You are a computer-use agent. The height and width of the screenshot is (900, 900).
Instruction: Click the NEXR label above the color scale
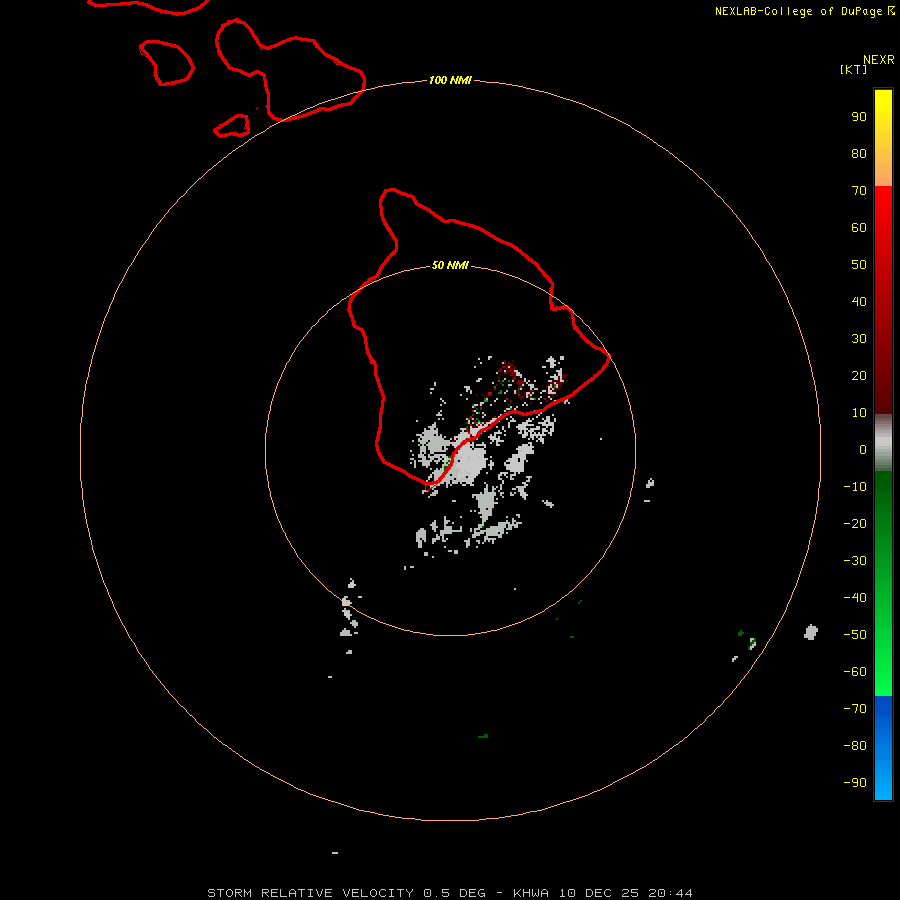[879, 60]
